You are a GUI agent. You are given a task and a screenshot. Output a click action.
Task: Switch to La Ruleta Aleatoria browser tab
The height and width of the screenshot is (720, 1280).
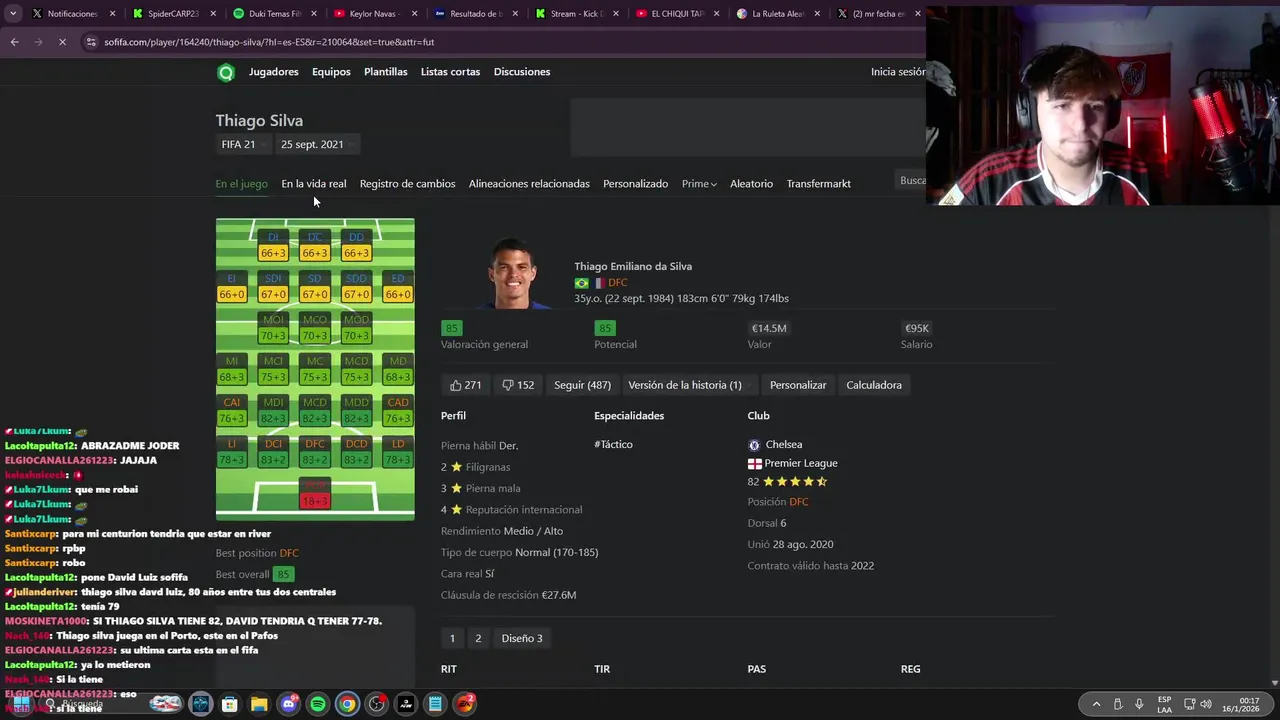777,14
